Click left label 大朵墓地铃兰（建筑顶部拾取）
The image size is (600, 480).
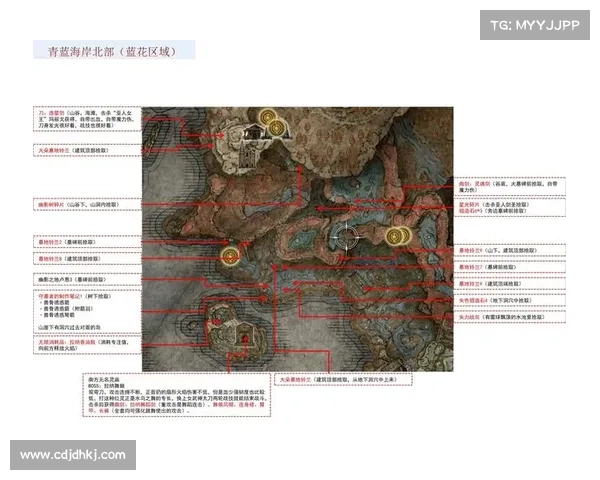pyautogui.click(x=73, y=150)
